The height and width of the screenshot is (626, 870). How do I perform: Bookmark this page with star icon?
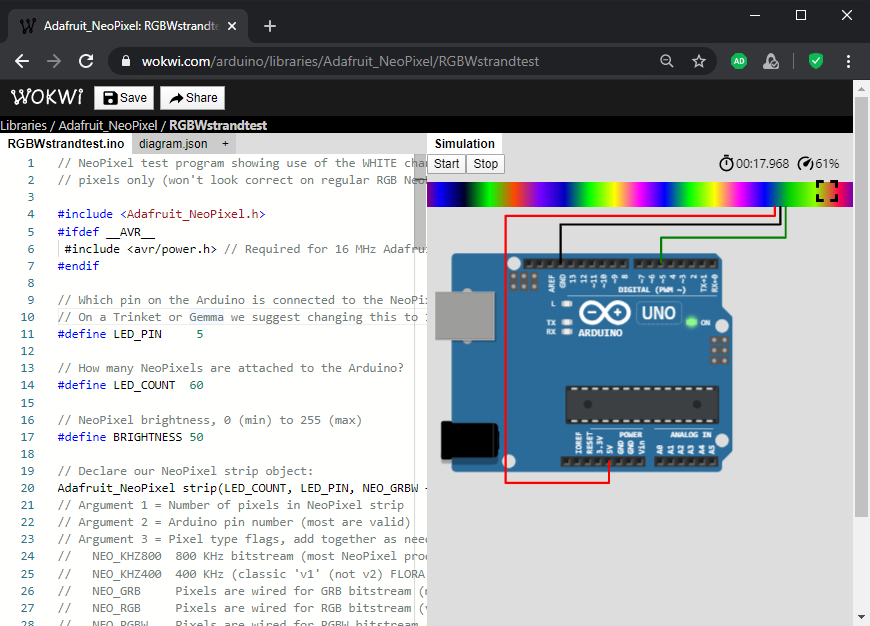tap(699, 61)
